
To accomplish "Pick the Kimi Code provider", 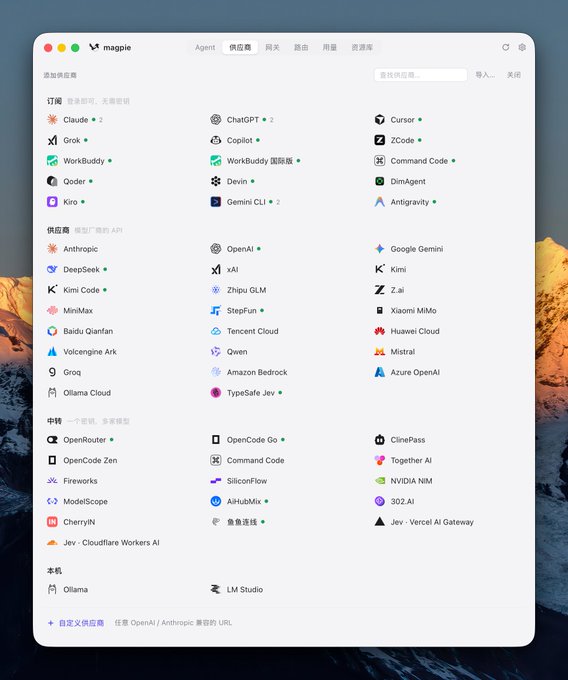I will click(x=77, y=290).
